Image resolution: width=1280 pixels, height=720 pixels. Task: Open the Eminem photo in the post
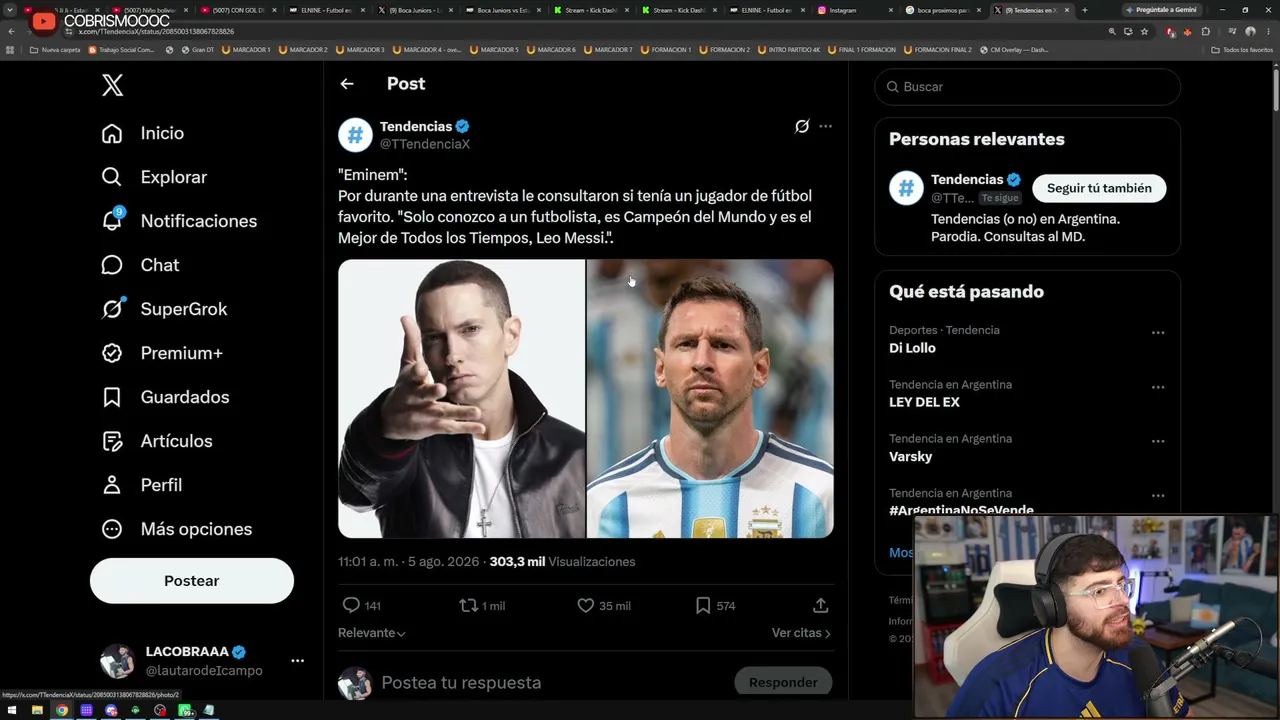pos(461,399)
